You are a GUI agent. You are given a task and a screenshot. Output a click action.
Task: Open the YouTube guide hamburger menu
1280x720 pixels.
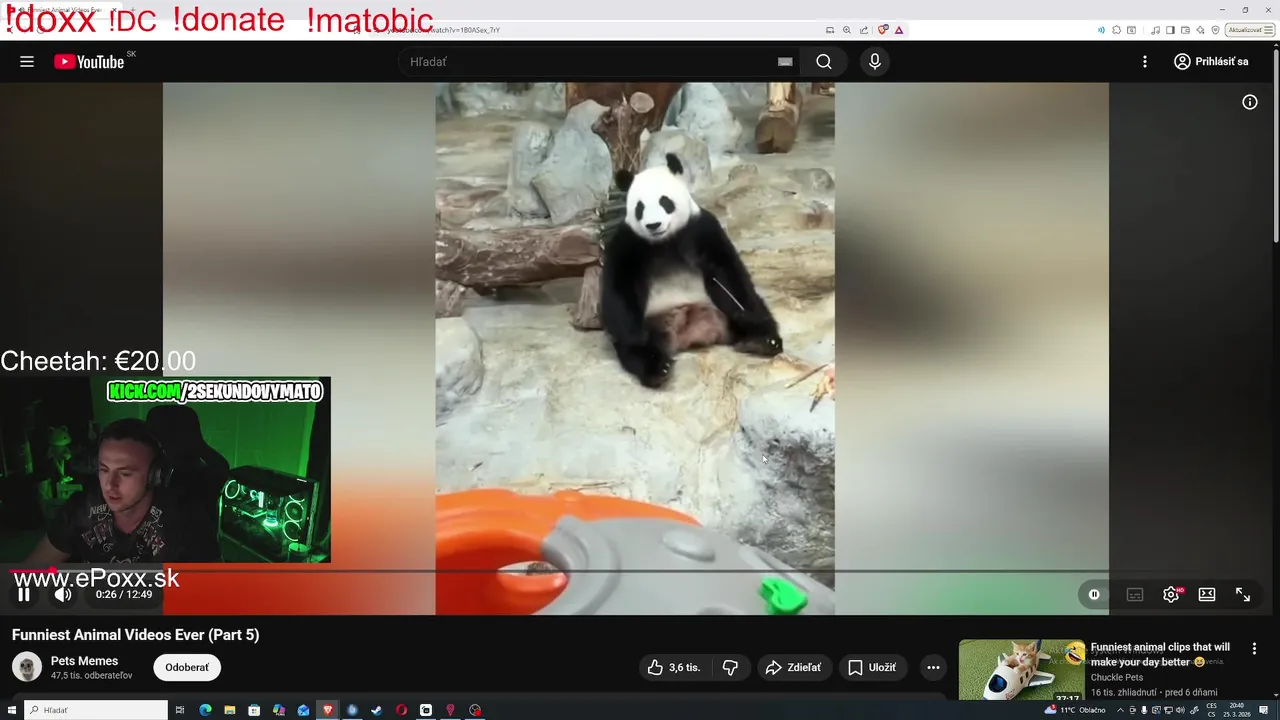[x=27, y=62]
